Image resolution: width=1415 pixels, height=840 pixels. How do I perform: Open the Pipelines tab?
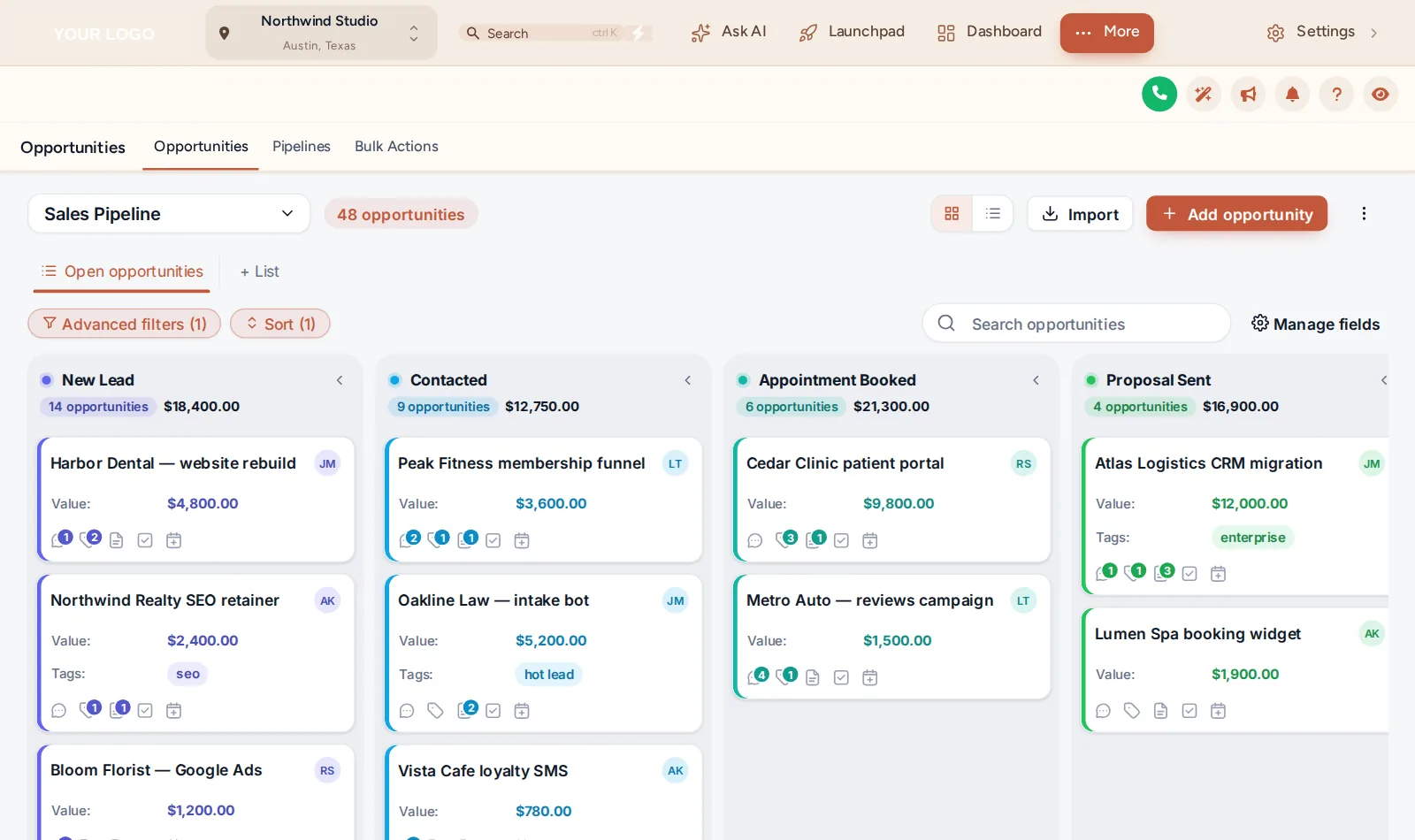point(302,147)
